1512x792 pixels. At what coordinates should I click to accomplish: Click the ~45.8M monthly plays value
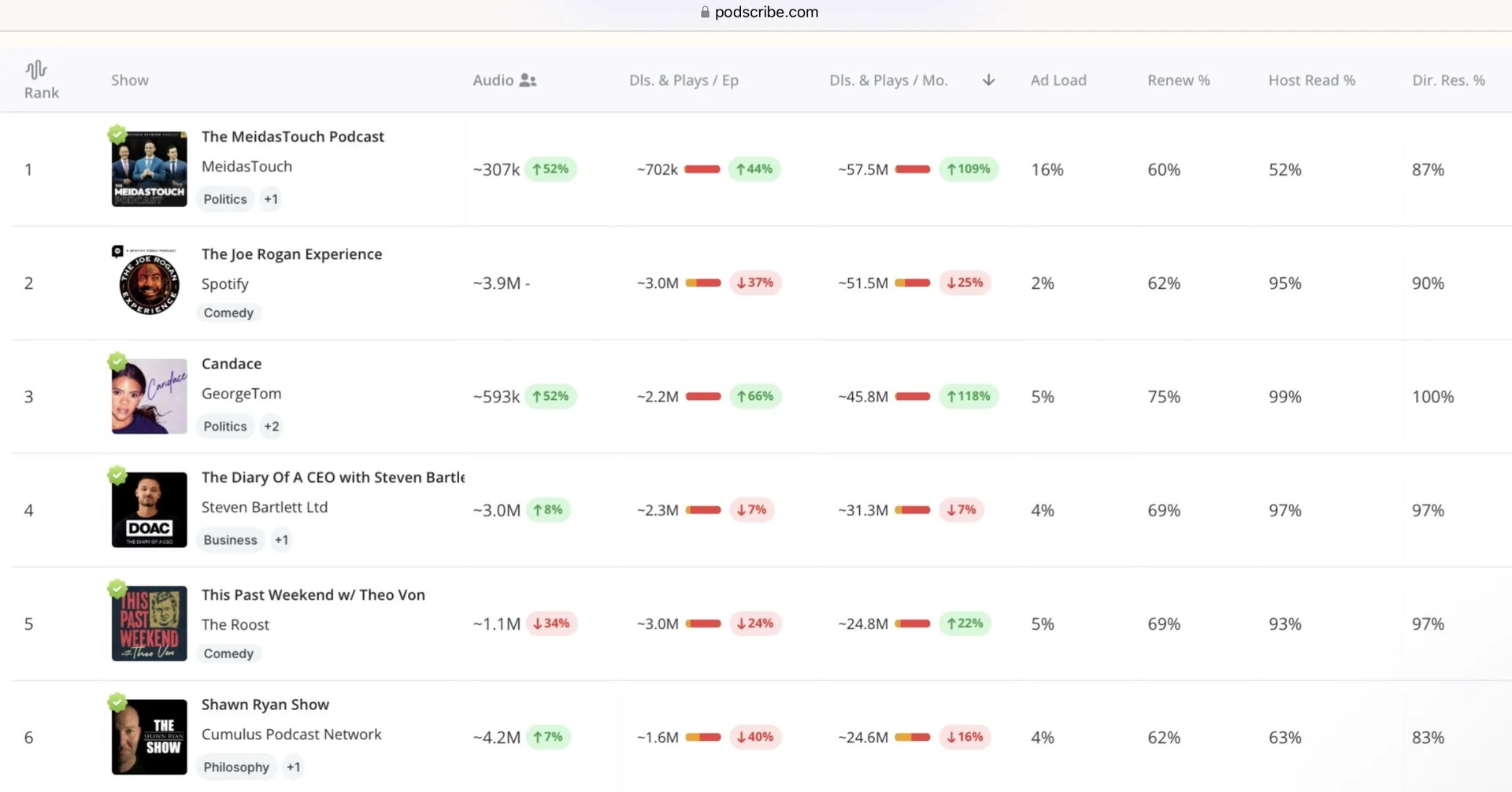coord(863,397)
